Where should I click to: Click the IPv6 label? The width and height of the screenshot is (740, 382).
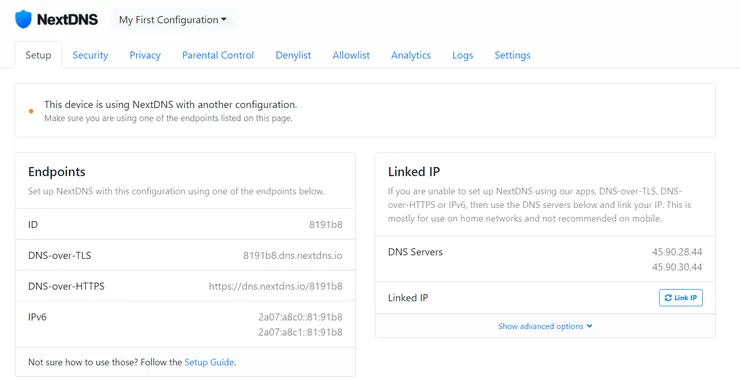click(37, 317)
